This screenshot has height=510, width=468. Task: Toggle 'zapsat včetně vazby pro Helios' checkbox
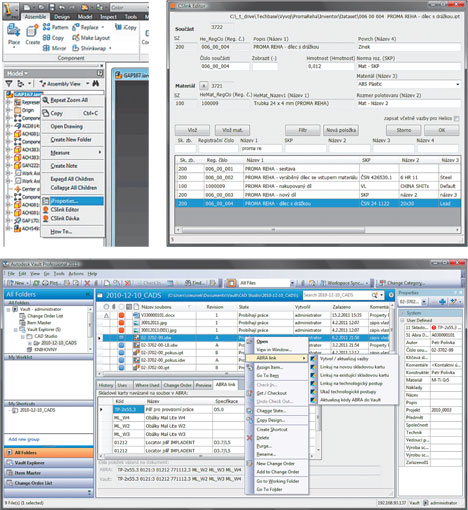click(456, 118)
